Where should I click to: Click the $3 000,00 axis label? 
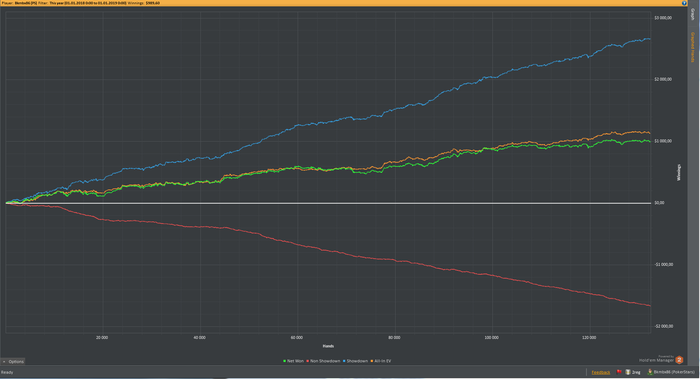click(662, 18)
